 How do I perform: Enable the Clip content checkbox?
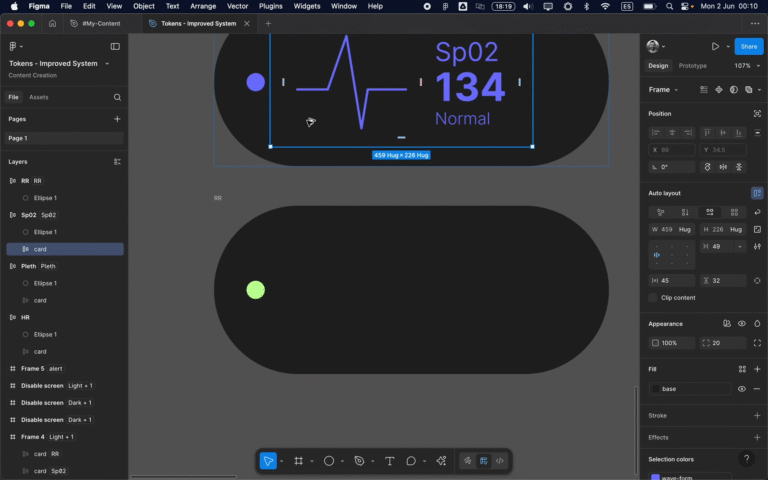pos(653,298)
